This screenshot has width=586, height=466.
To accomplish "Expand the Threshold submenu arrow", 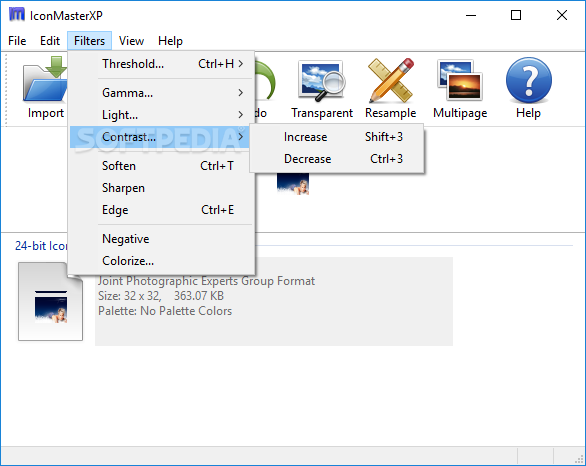I will [241, 64].
